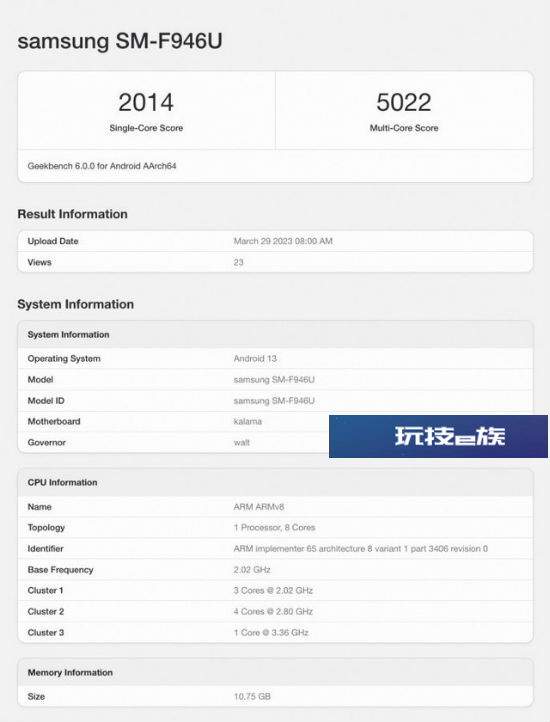Click the Views count 23
550x722 pixels.
[238, 262]
